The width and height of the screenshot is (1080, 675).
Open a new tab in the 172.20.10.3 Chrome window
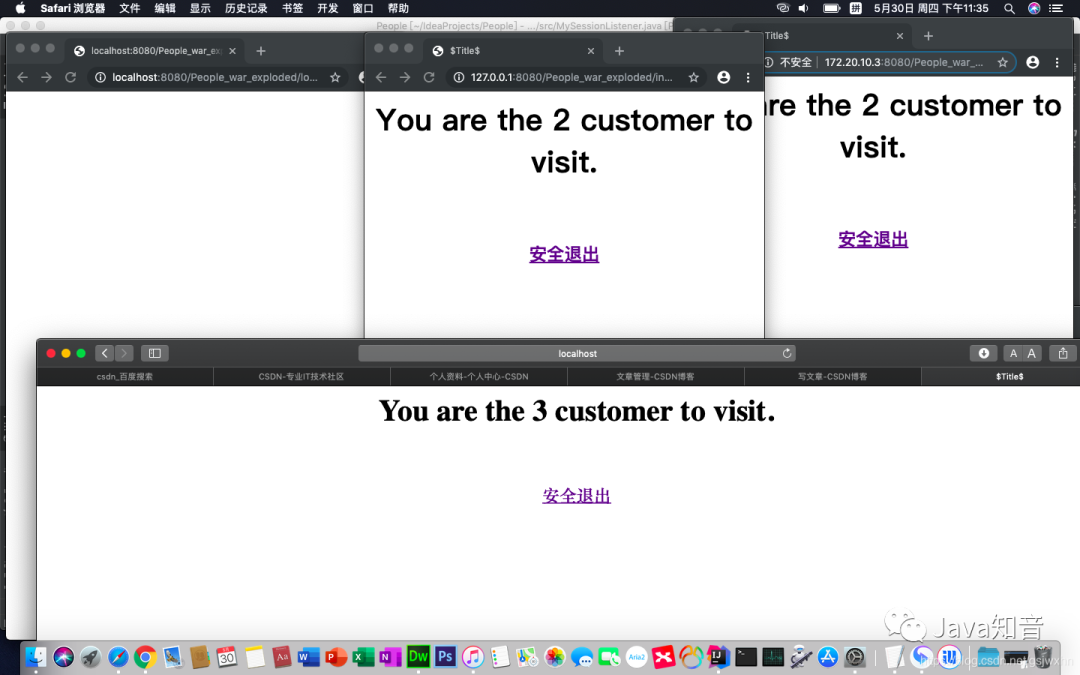pos(928,36)
